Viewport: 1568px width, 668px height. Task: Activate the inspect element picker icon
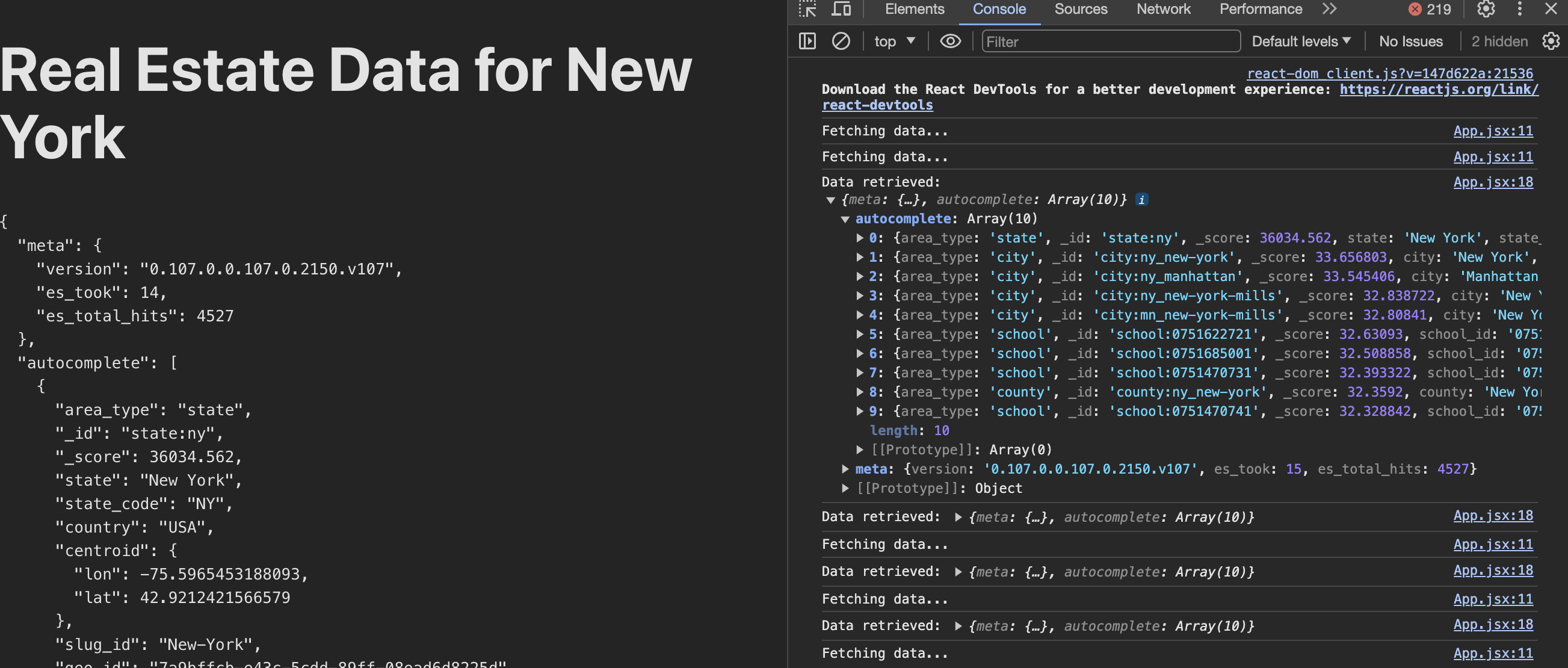[x=807, y=8]
